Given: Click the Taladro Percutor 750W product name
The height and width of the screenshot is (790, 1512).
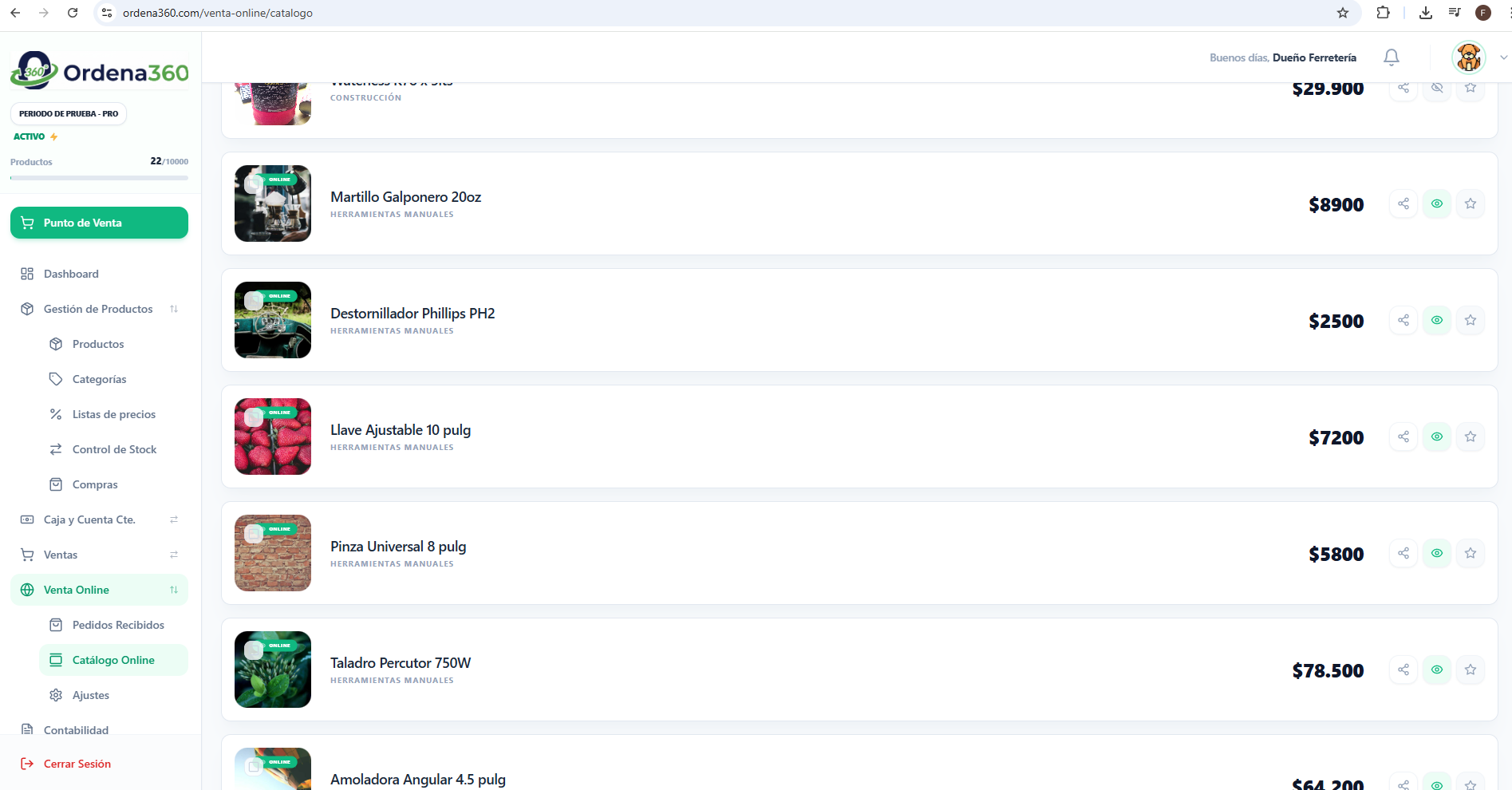Looking at the screenshot, I should tap(401, 663).
